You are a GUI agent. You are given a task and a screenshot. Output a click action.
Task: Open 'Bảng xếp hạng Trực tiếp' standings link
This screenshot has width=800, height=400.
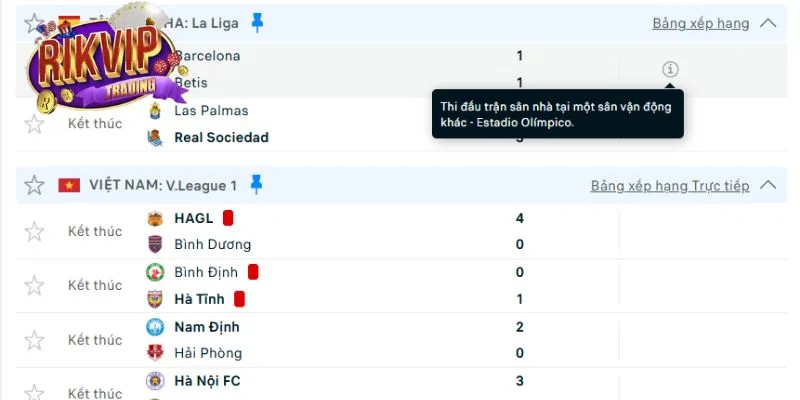(669, 186)
